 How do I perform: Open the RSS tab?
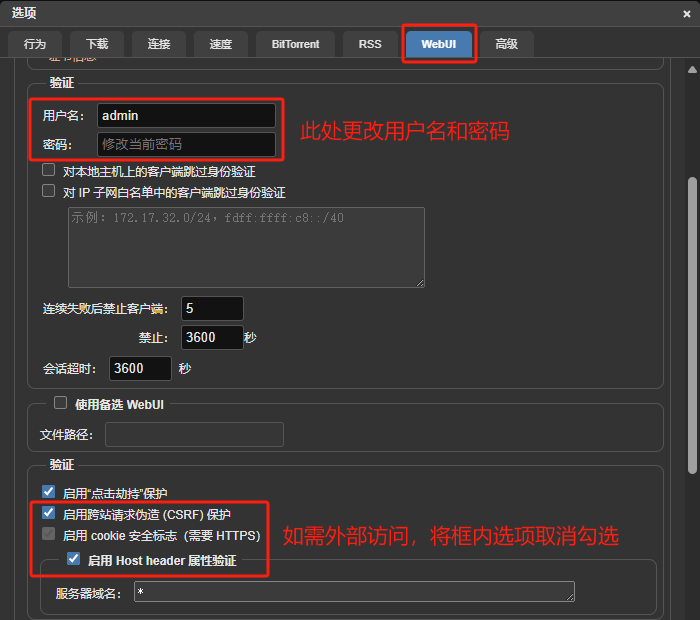(370, 44)
